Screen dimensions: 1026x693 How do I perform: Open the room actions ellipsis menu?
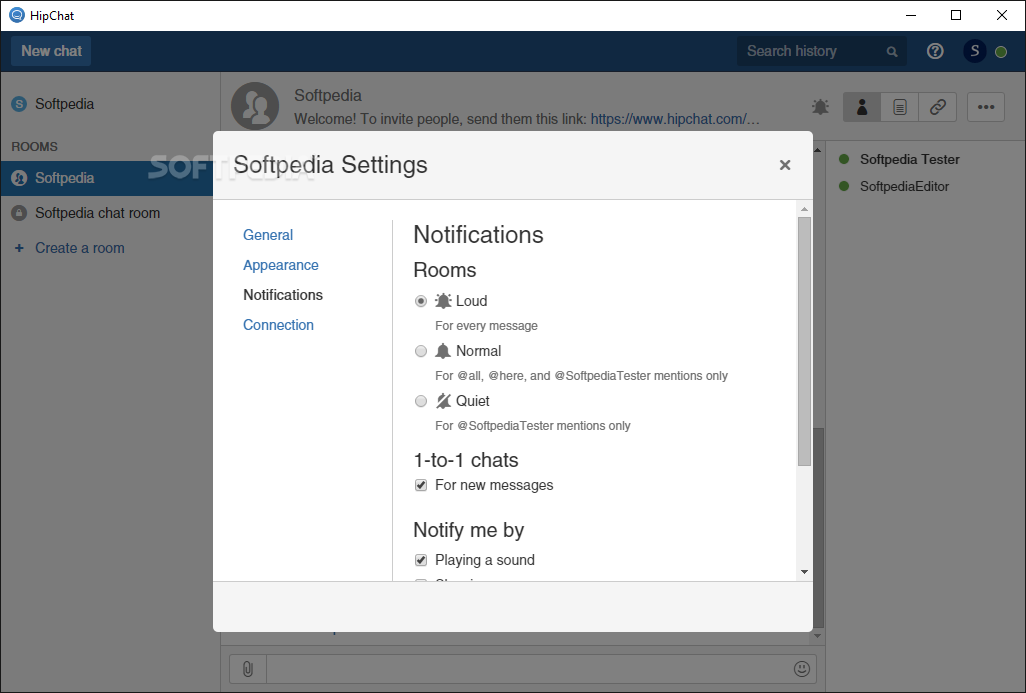[986, 107]
